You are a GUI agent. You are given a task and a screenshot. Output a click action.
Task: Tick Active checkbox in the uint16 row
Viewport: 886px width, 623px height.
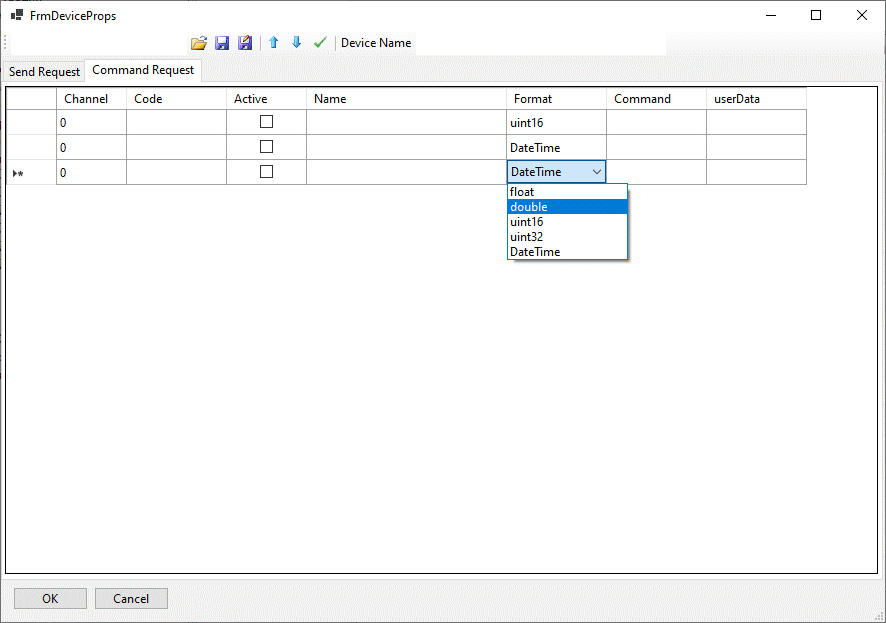click(x=266, y=122)
